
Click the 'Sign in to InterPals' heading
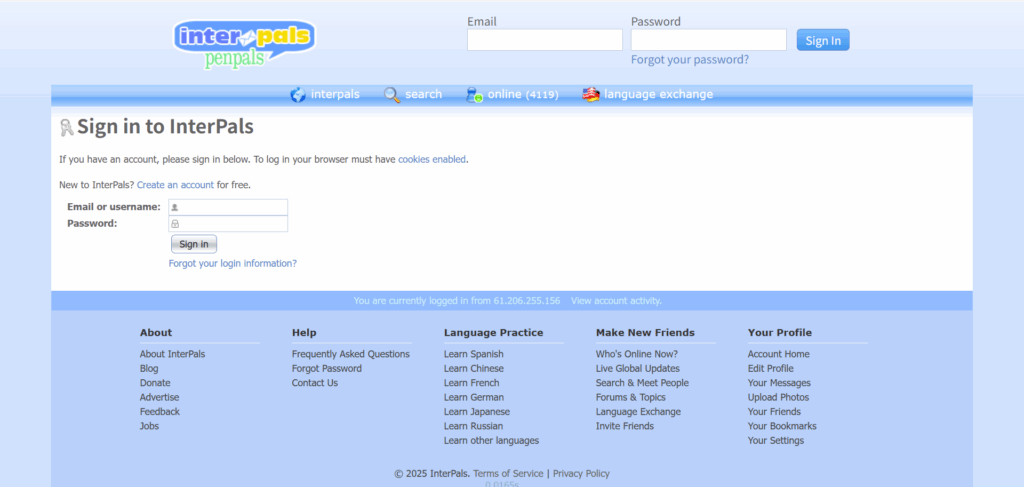coord(165,127)
